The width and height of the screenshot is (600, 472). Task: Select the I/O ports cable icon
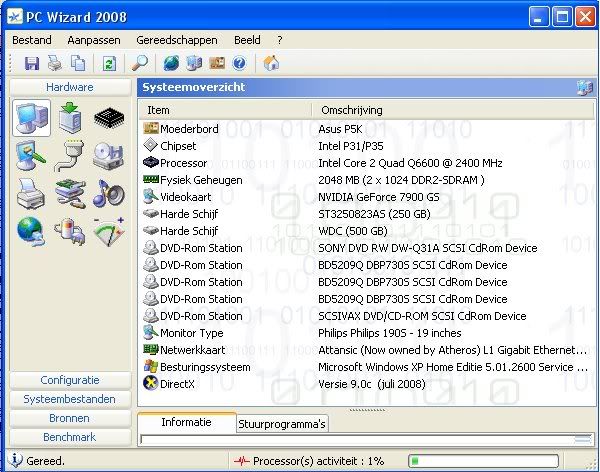point(70,156)
